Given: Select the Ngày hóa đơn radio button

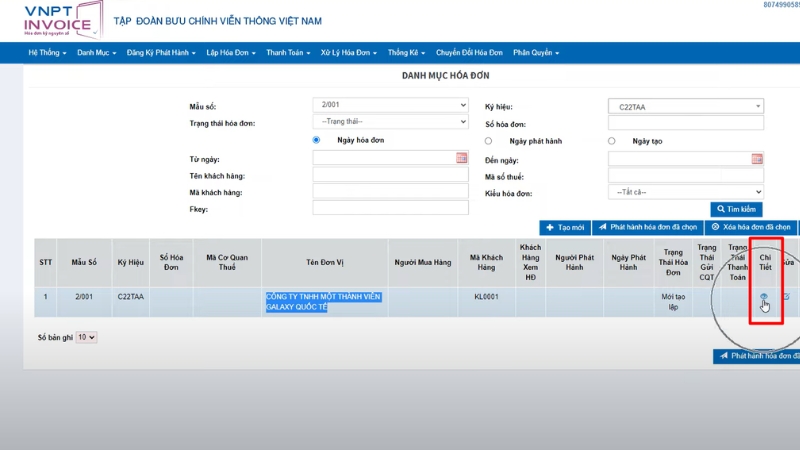Looking at the screenshot, I should tap(317, 141).
